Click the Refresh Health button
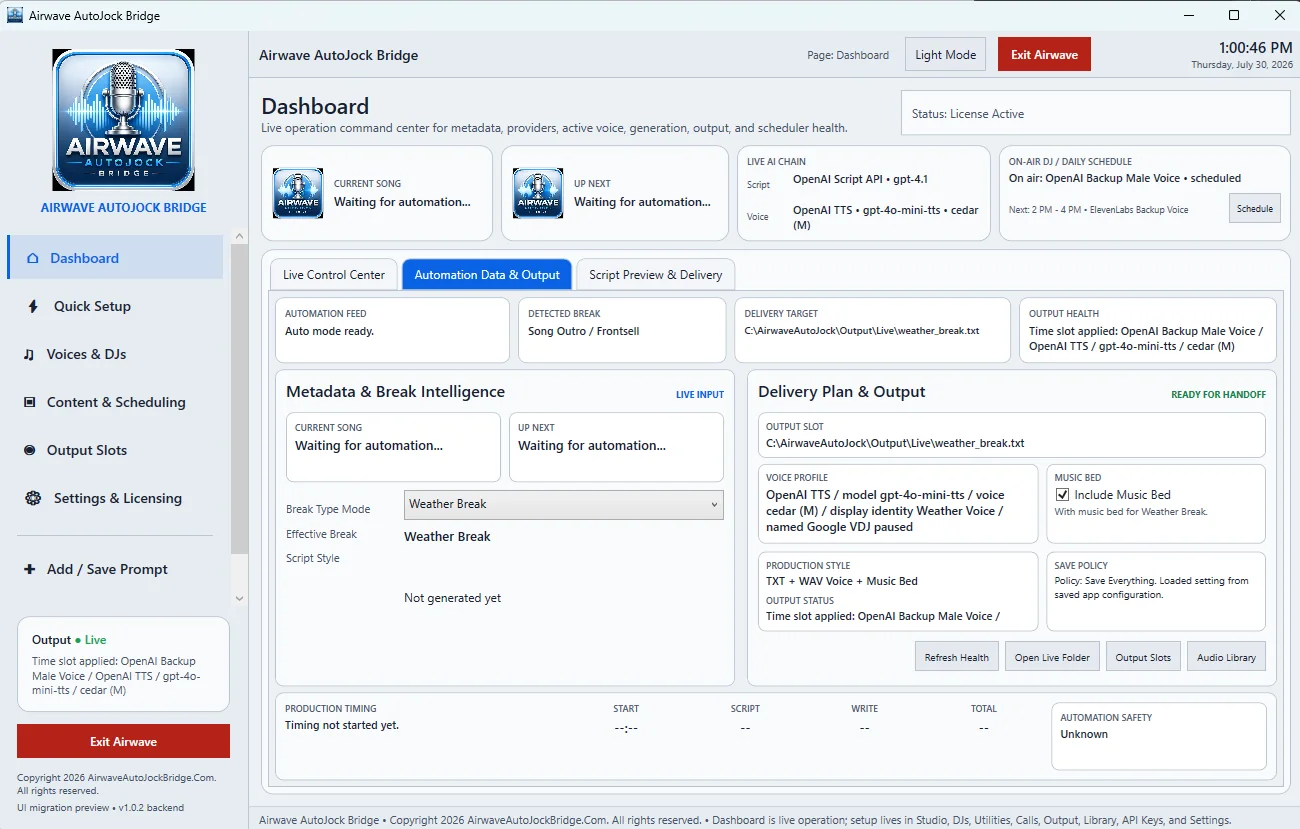This screenshot has width=1300, height=829. (957, 657)
